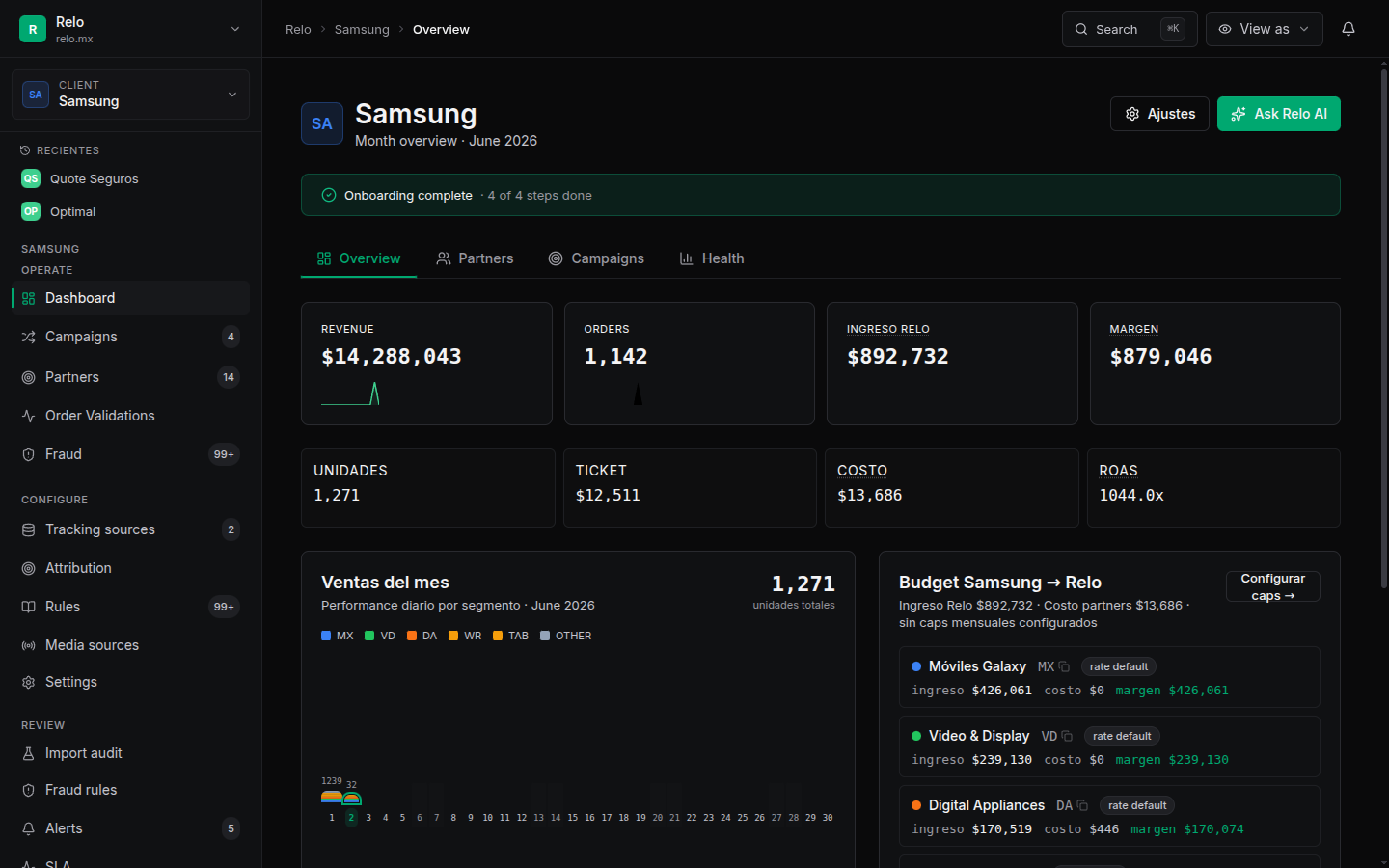Open the Fraud section
The image size is (1389, 868).
130,454
